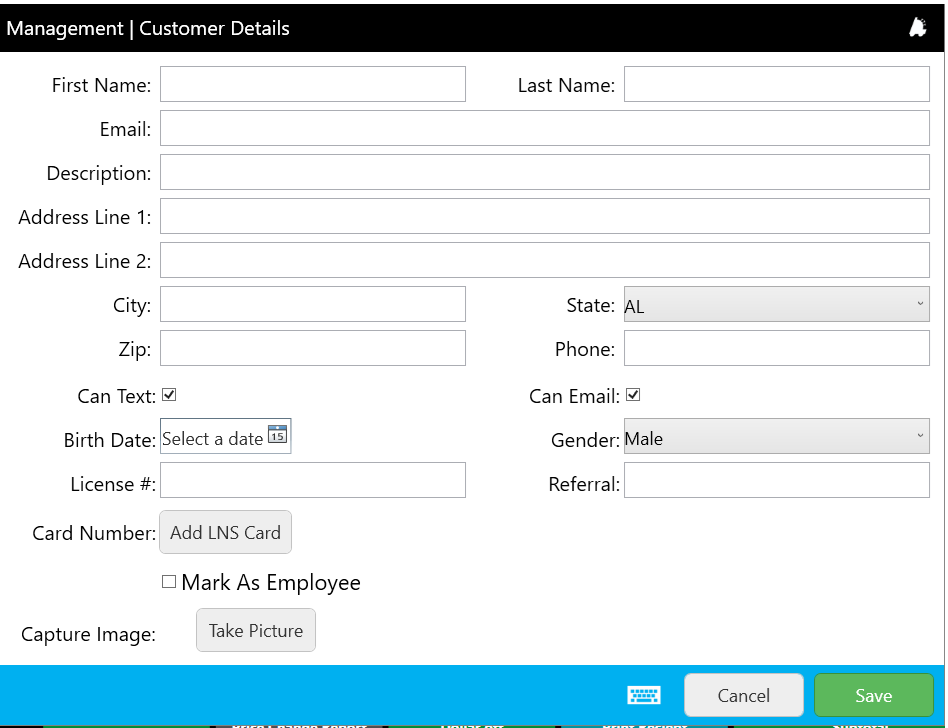Click the Description input box
The width and height of the screenshot is (948, 728).
click(x=544, y=172)
